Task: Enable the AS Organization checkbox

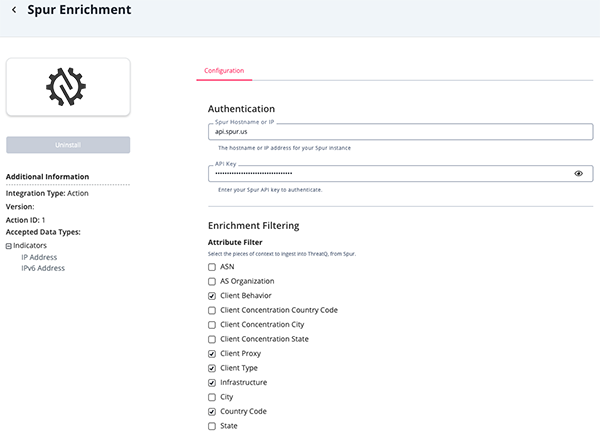Action: 212,282
